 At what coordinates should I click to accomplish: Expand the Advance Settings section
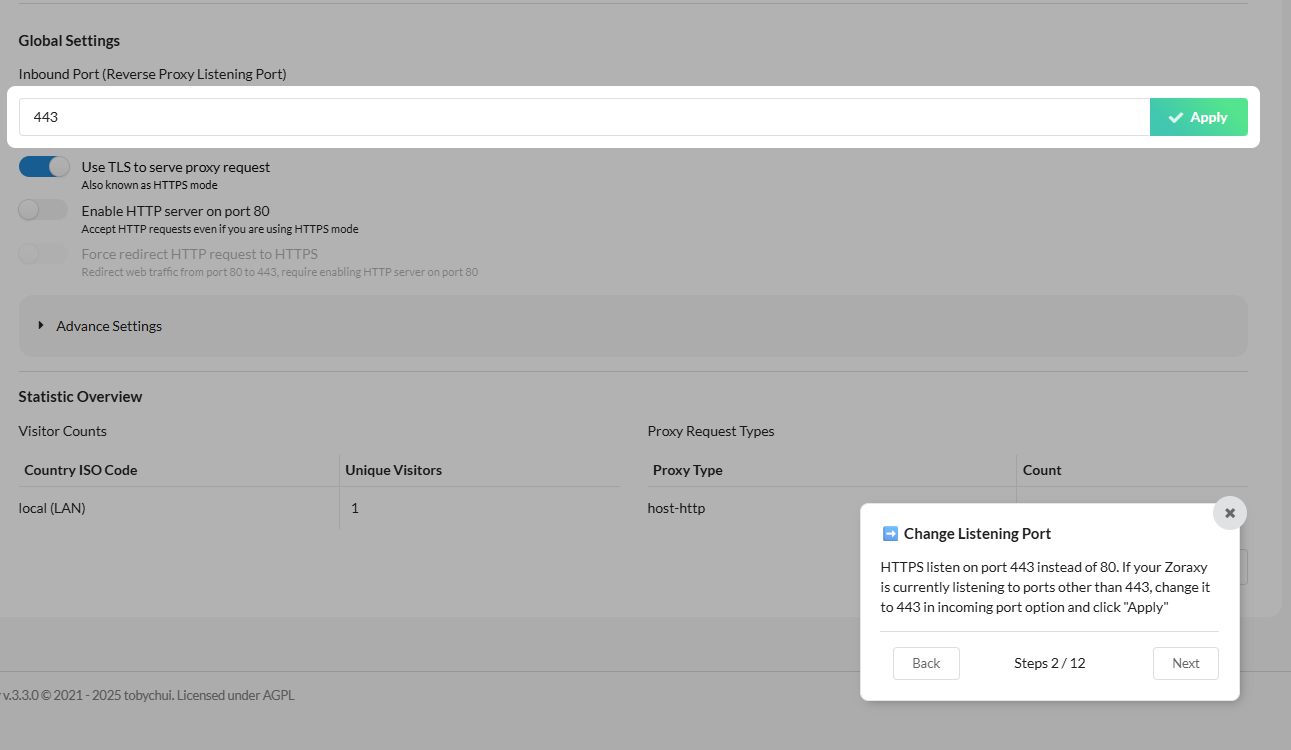point(108,326)
